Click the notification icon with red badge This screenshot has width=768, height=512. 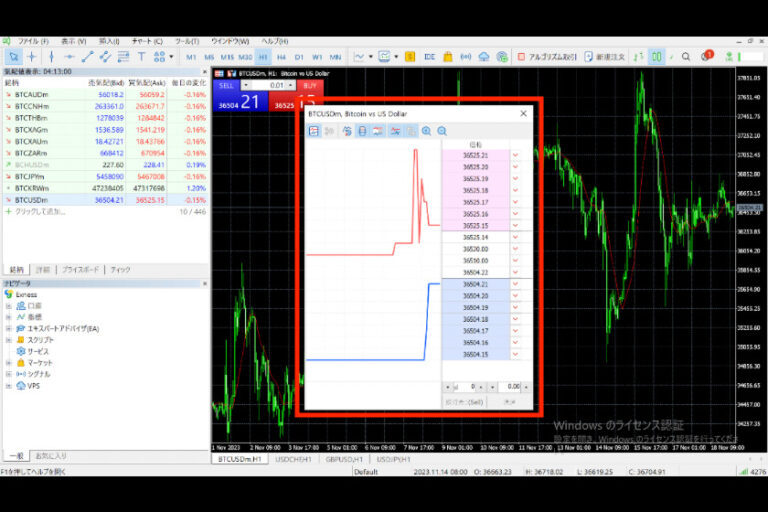coord(706,56)
